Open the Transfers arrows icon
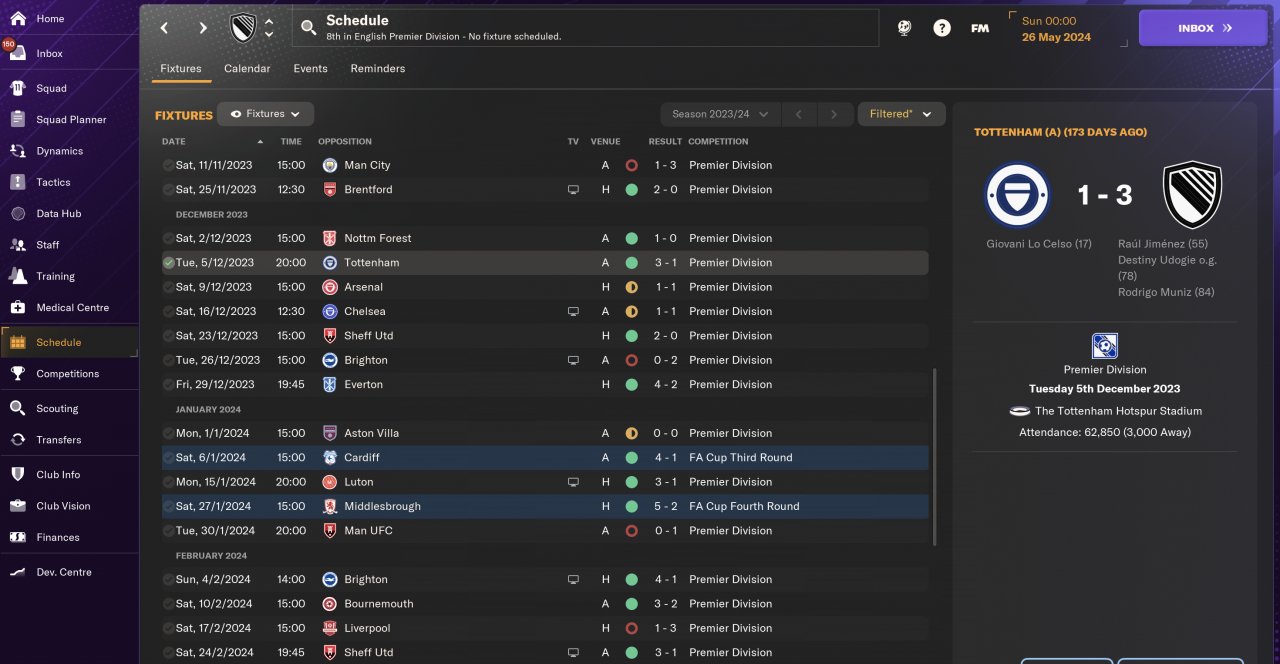Image resolution: width=1280 pixels, height=664 pixels. coord(17,439)
